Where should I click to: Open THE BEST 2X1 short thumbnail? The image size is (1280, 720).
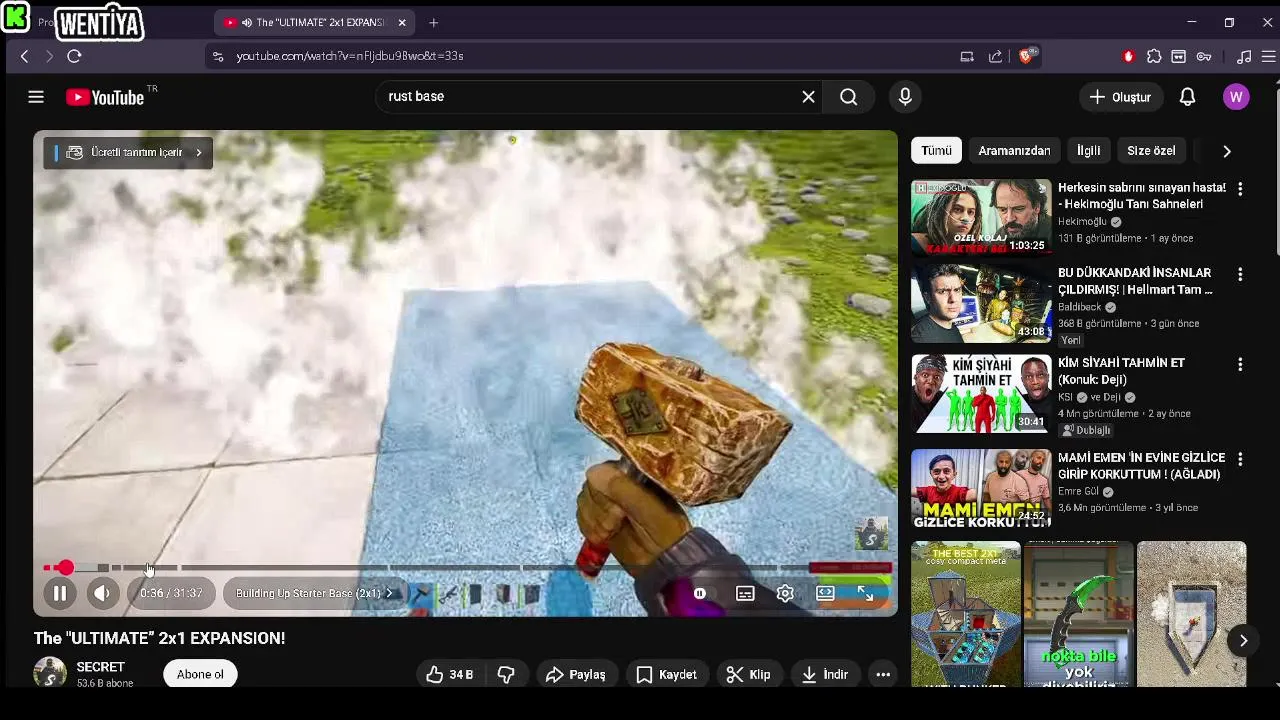pyautogui.click(x=966, y=615)
